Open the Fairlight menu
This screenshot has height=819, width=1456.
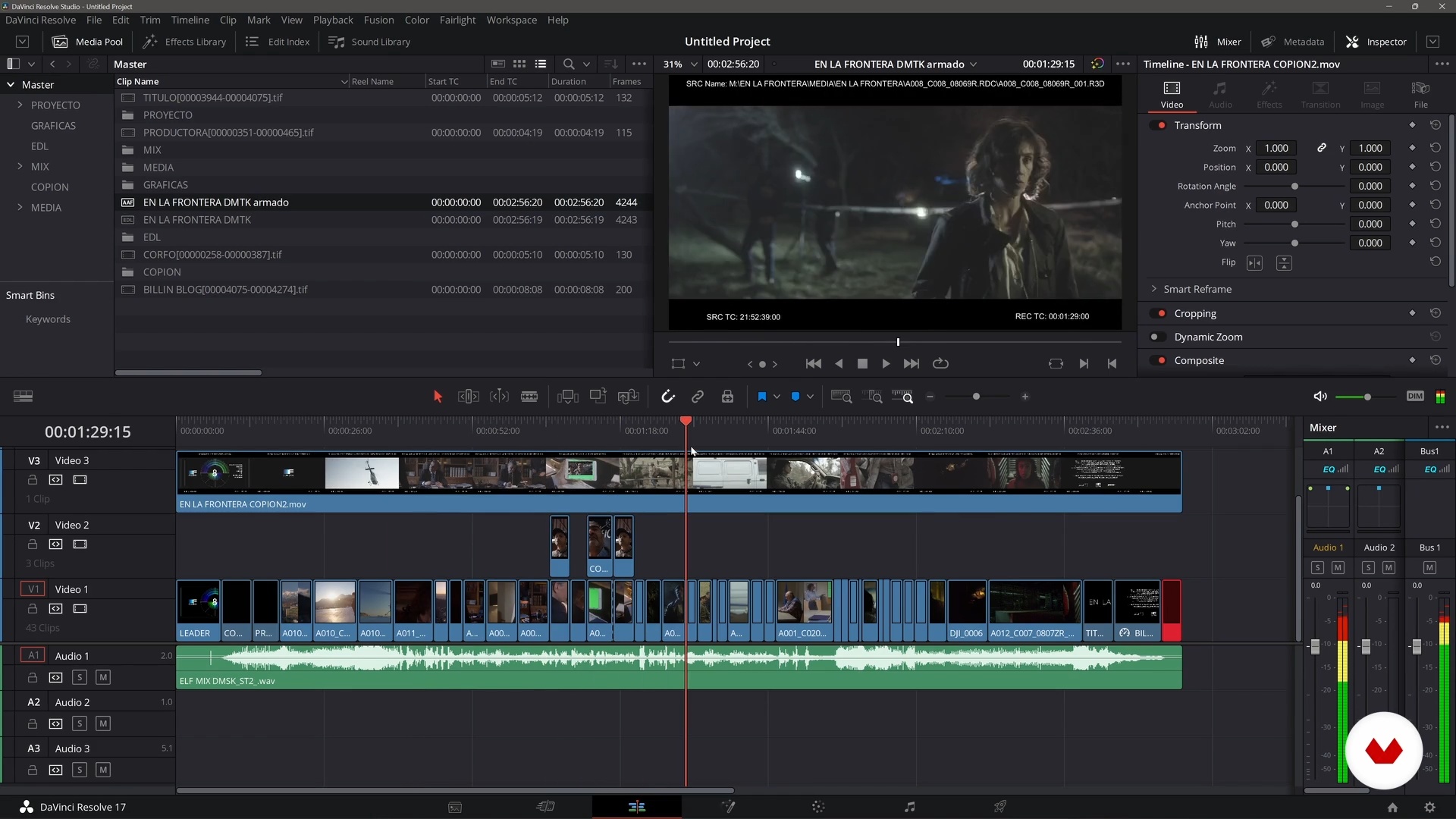tap(457, 20)
